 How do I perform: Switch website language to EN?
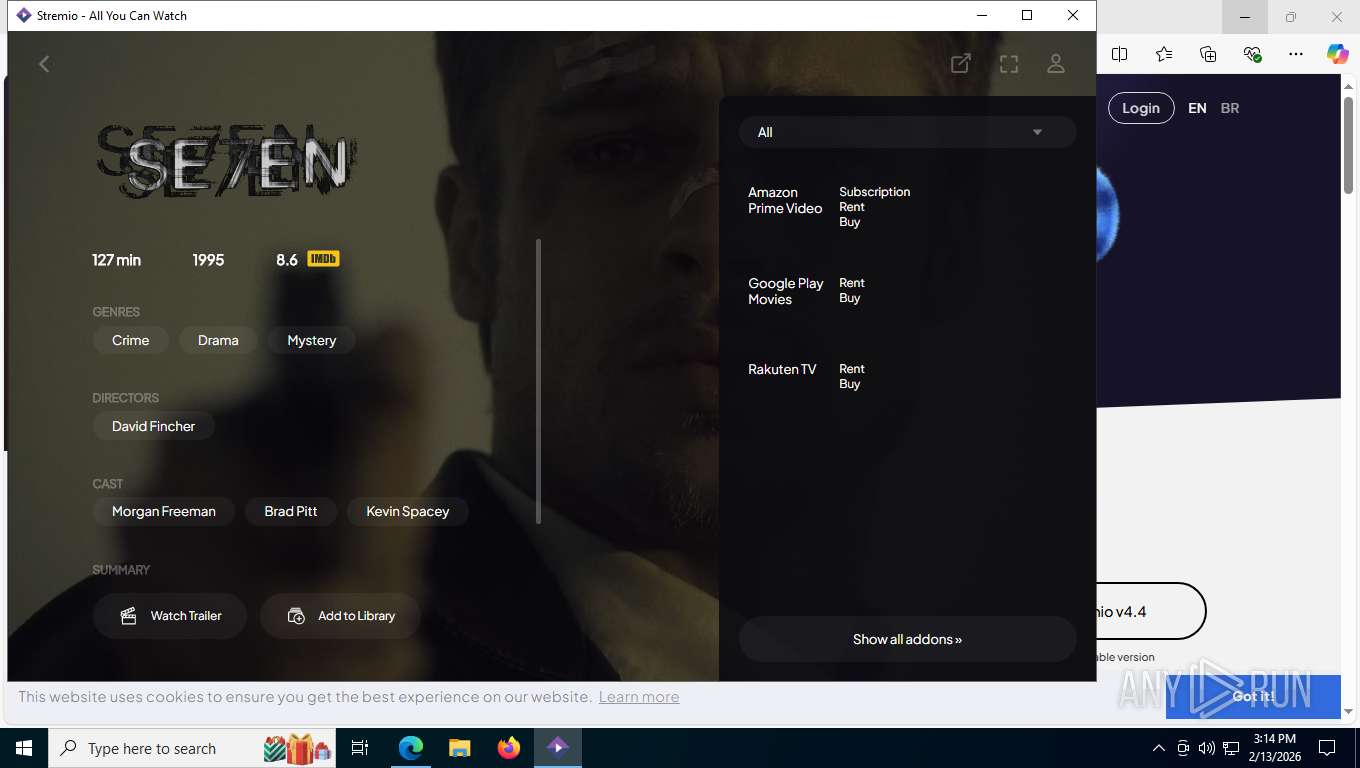pyautogui.click(x=1197, y=108)
